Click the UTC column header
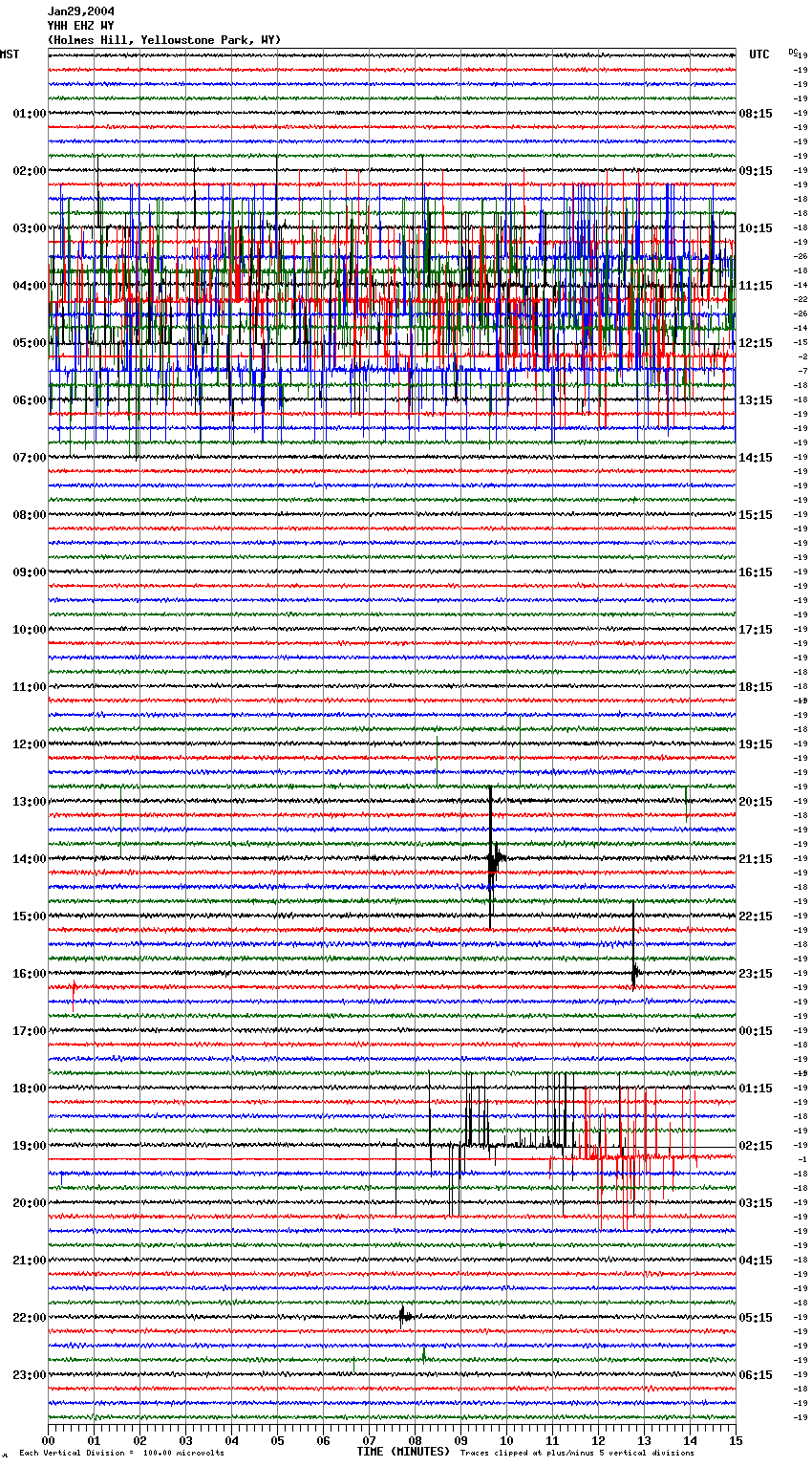Viewport: 812px width, 1466px height. pos(759,54)
